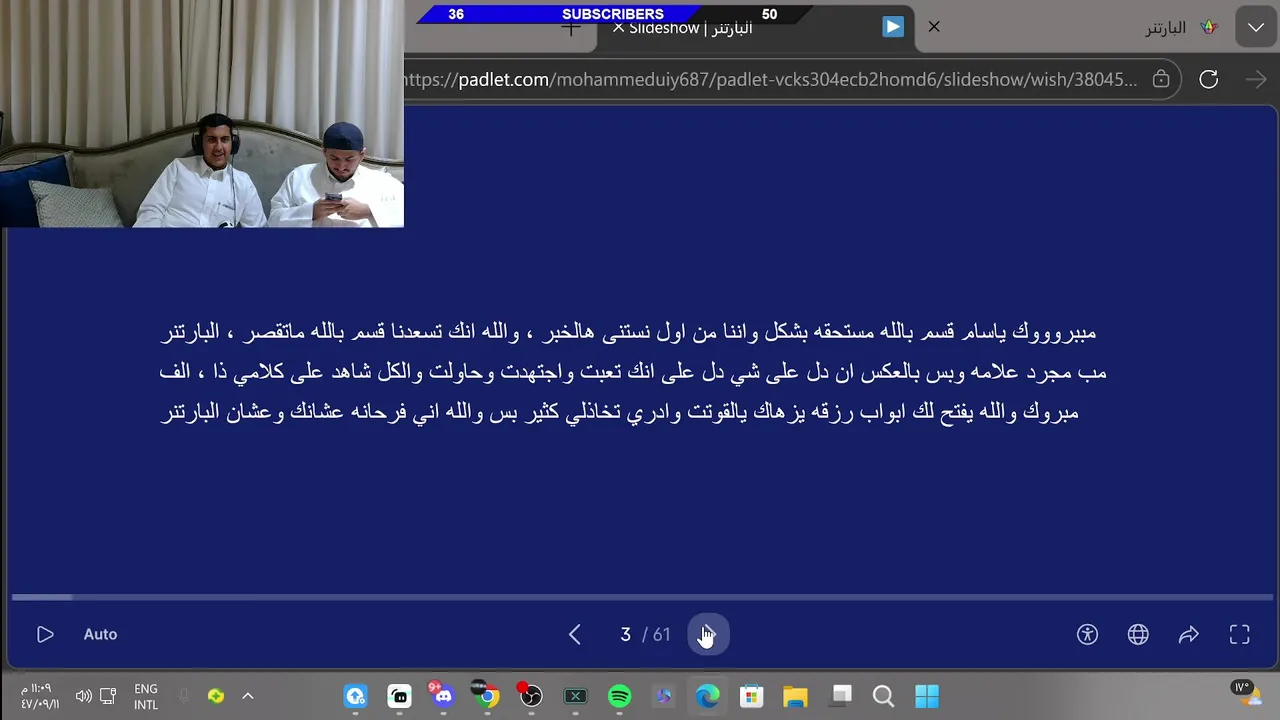Open weather widget on taskbar
This screenshot has height=720, width=1280.
pos(1246,693)
